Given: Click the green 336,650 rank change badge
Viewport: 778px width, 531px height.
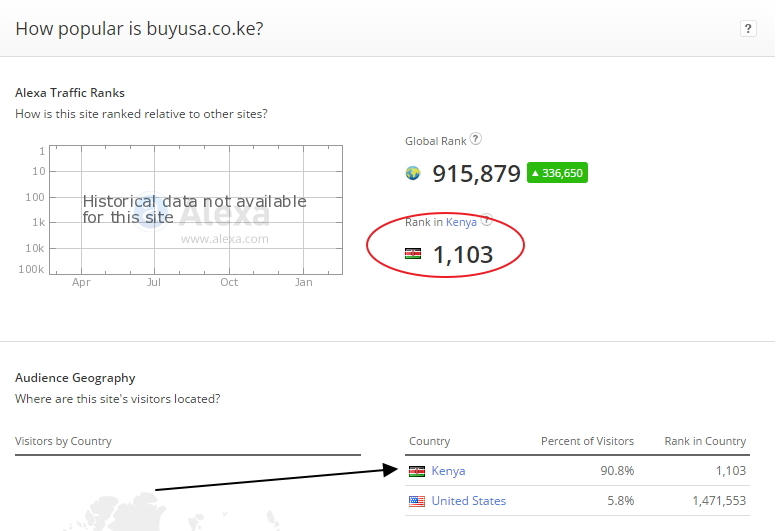Looking at the screenshot, I should pos(557,173).
